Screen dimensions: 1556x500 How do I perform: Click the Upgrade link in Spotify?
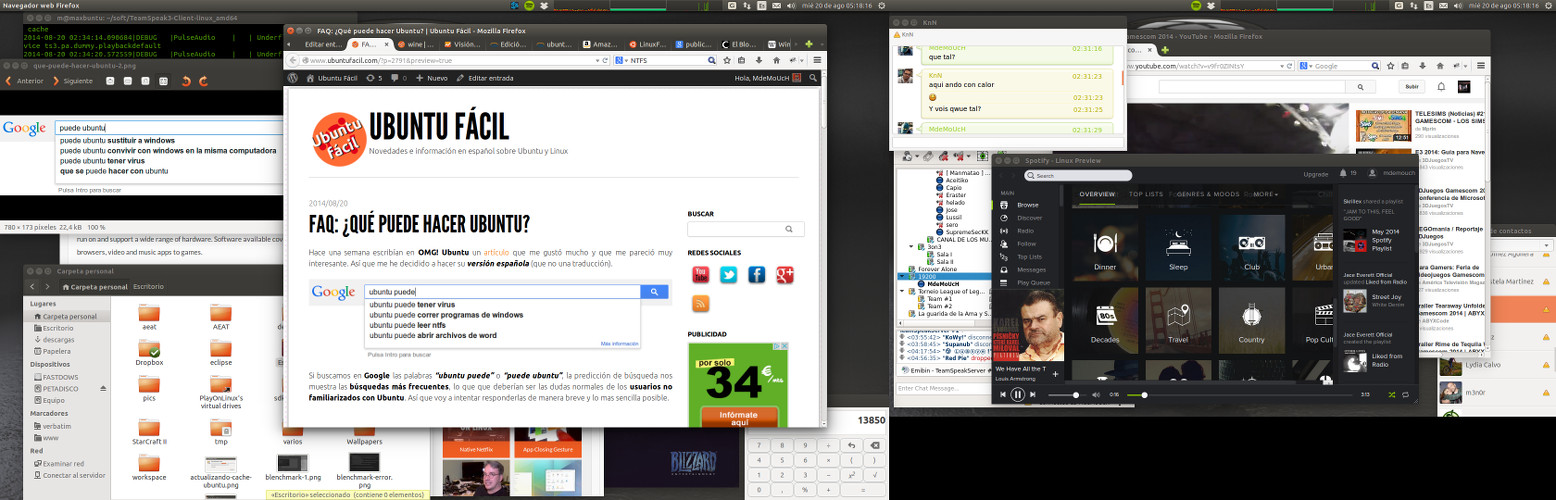pyautogui.click(x=1316, y=174)
